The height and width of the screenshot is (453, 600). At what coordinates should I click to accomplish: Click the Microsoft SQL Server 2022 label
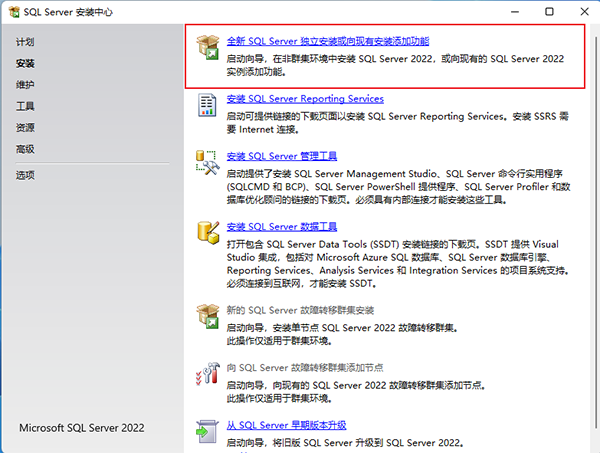[82, 428]
